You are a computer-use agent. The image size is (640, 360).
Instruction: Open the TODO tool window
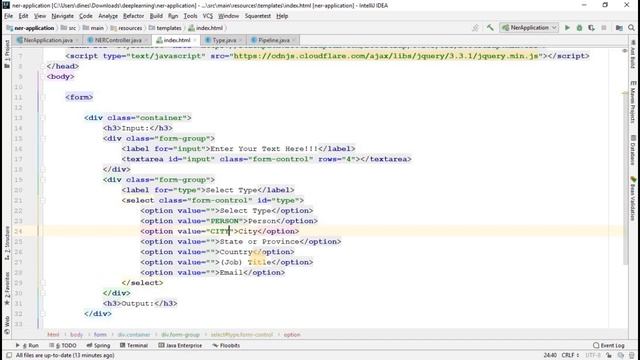point(63,345)
